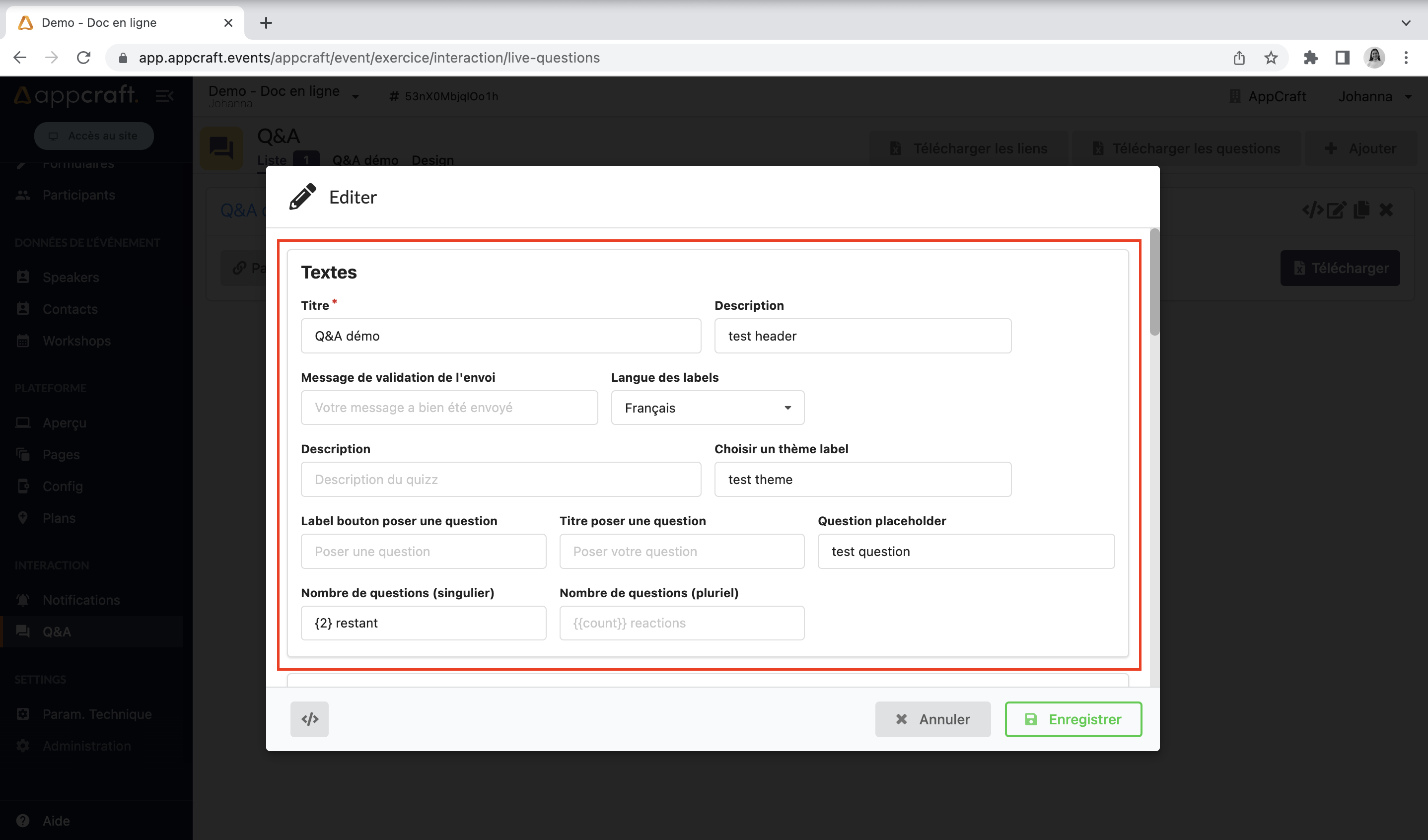
Task: Click the modal vertical scrollbar
Action: point(1154,283)
